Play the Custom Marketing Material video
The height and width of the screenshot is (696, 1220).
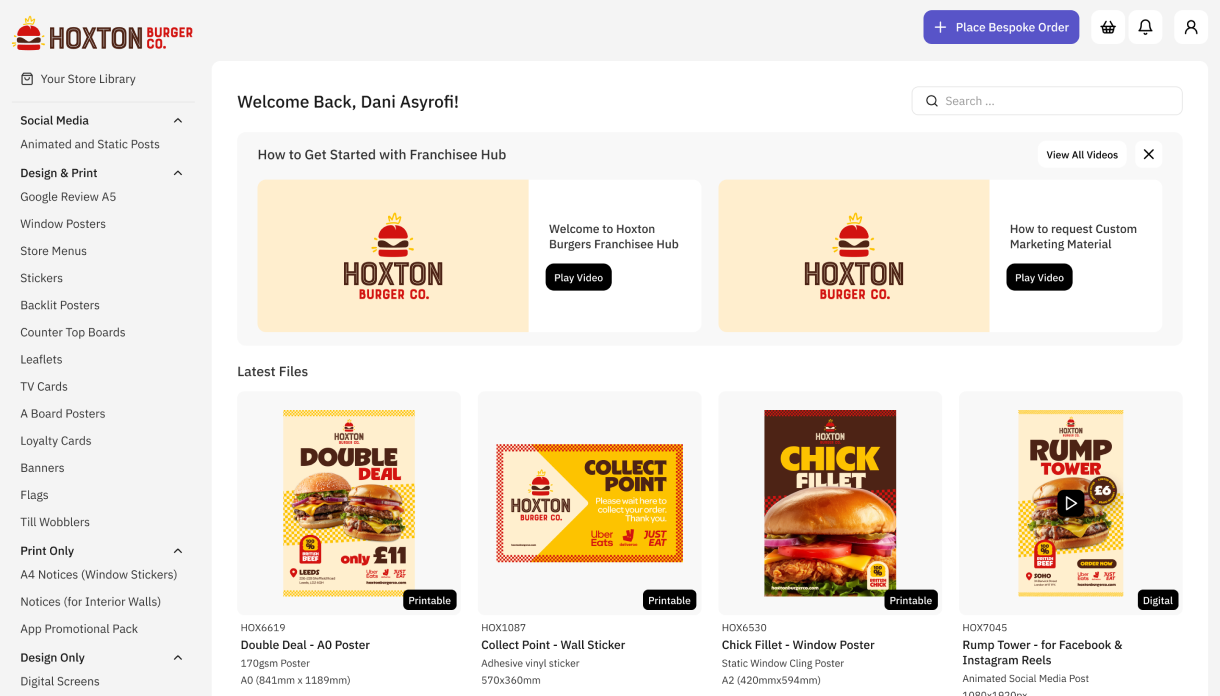point(1039,277)
